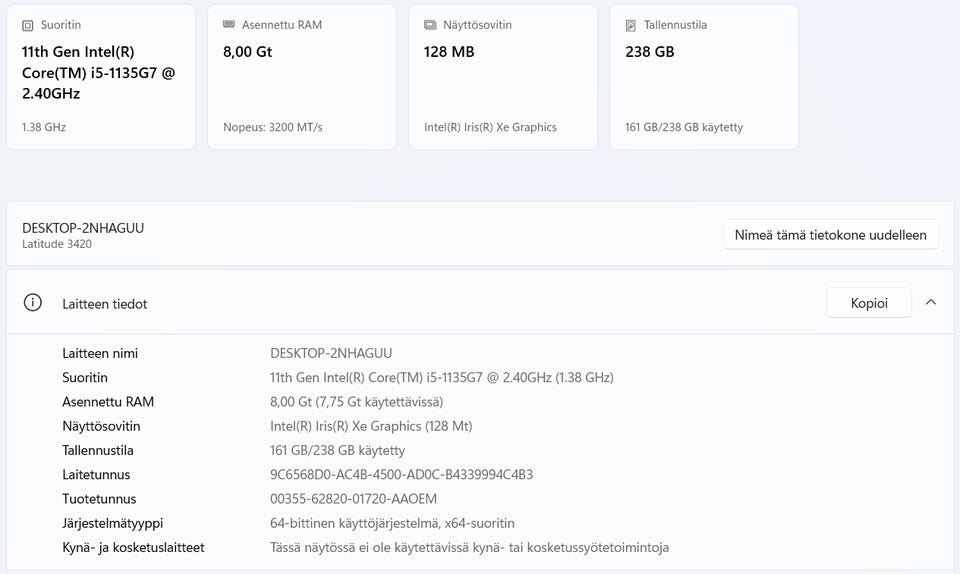Click the Laitetunnus value 9C6568D0-AC4B-4500-AD0C-B4339994C4B3
Screen dimensions: 960x574
(x=402, y=475)
